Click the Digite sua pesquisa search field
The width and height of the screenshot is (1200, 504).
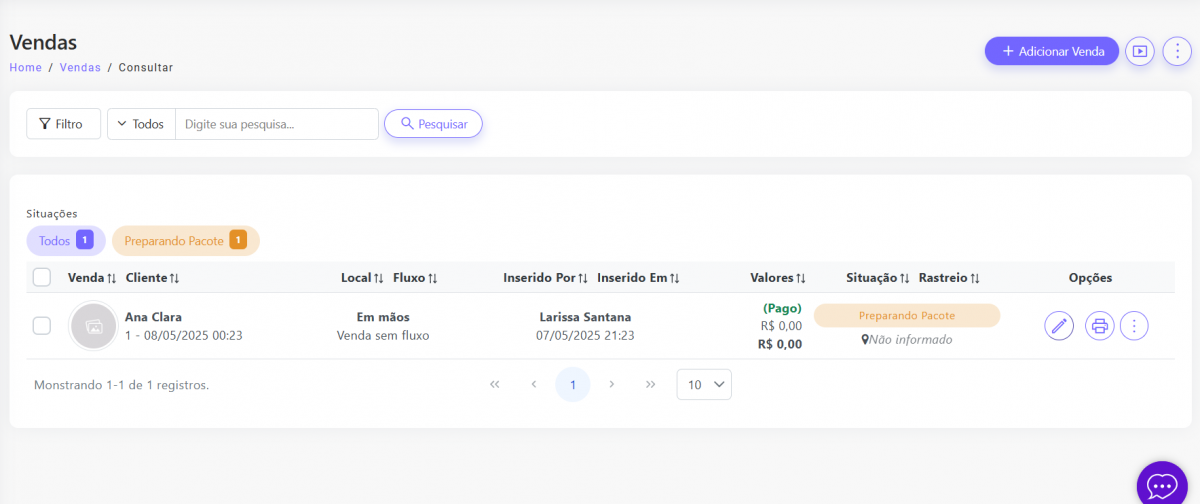[x=276, y=124]
